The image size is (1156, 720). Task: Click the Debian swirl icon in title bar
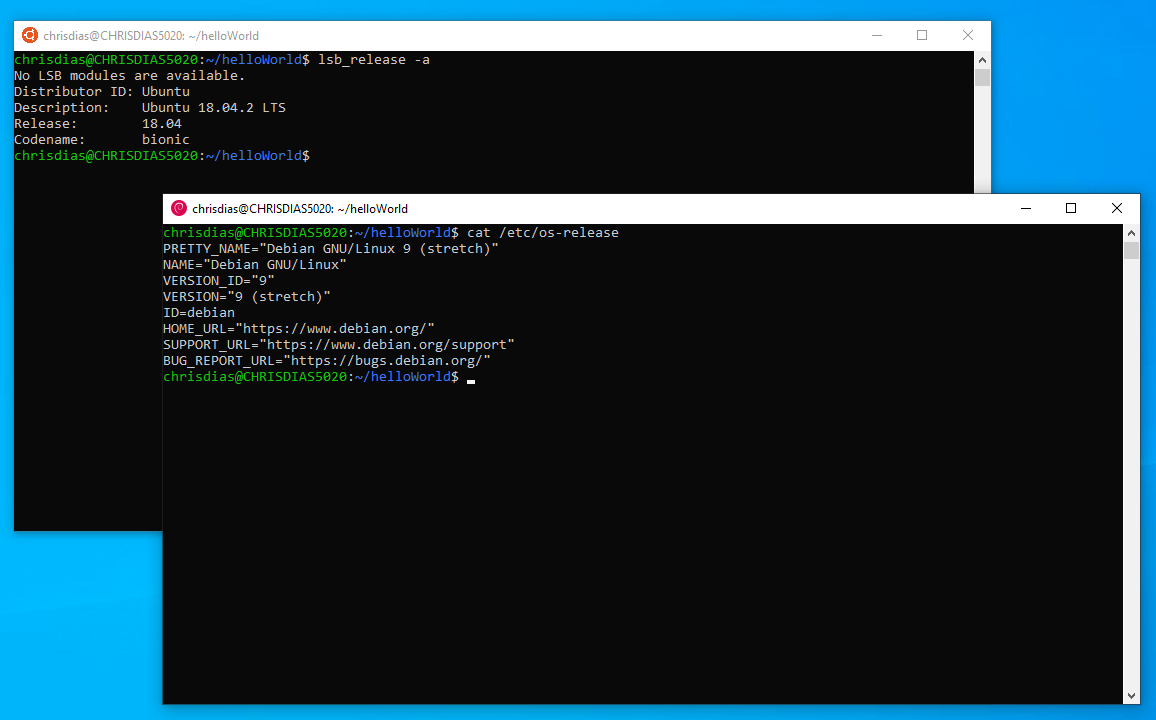click(x=179, y=208)
